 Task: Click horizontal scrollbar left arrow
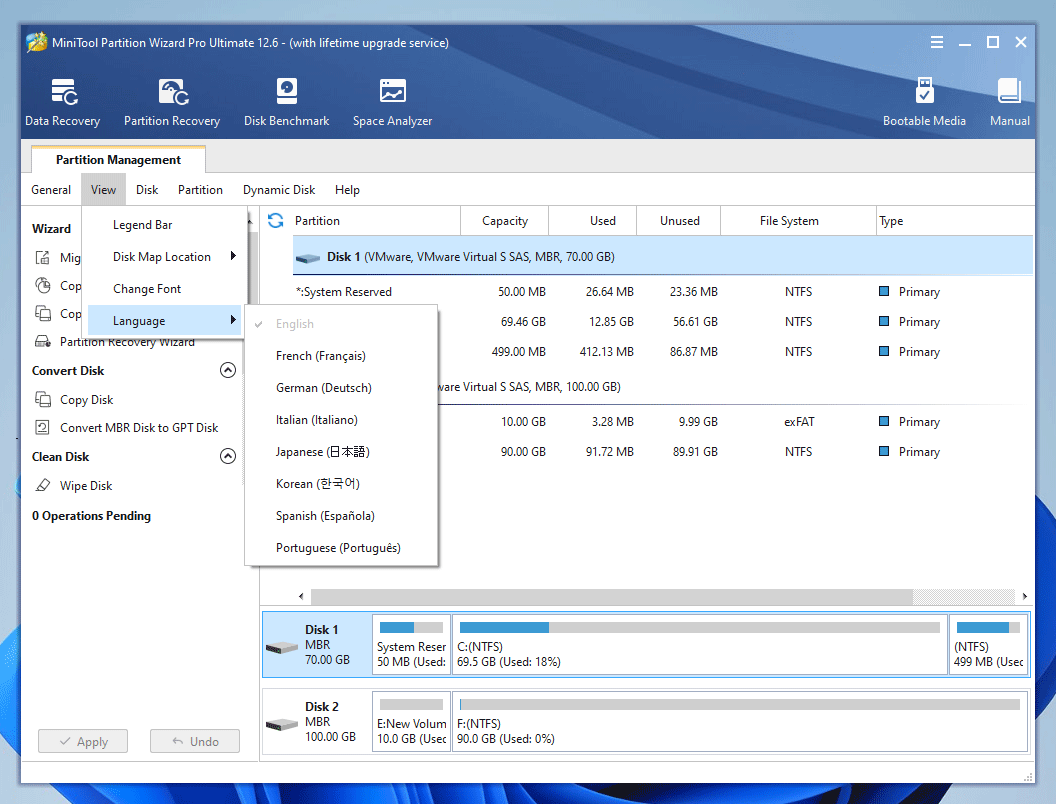[301, 596]
